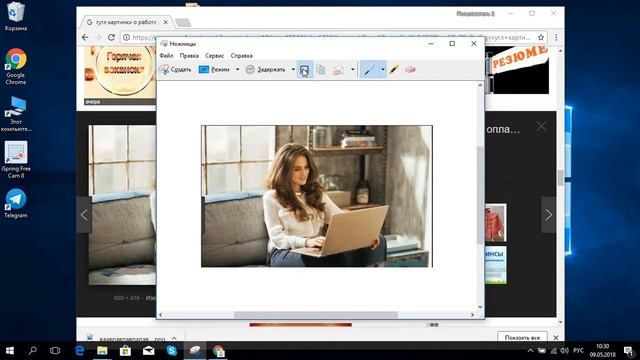Image resolution: width=640 pixels, height=360 pixels.
Task: Click the scroll down arrow in Snipping Tool
Action: pos(480,307)
